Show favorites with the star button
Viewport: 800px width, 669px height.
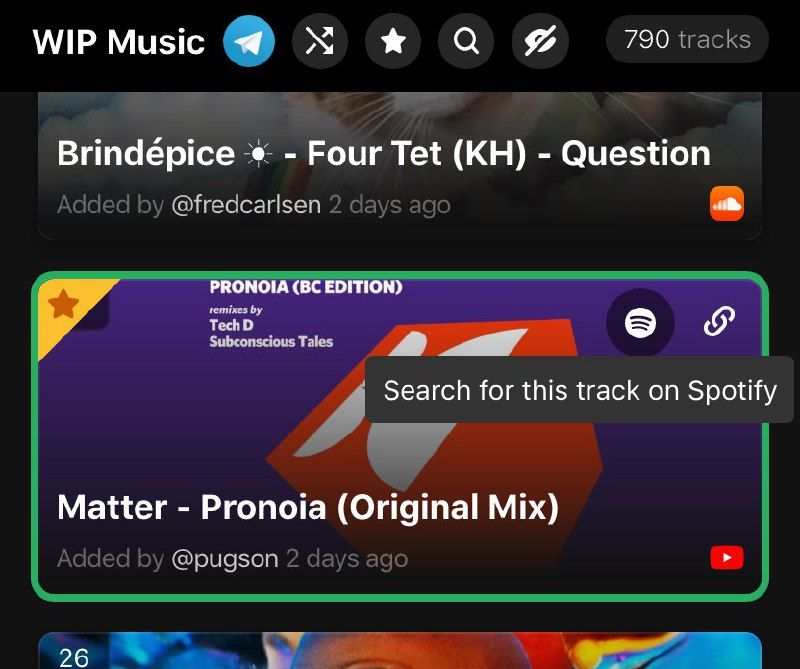pyautogui.click(x=393, y=41)
